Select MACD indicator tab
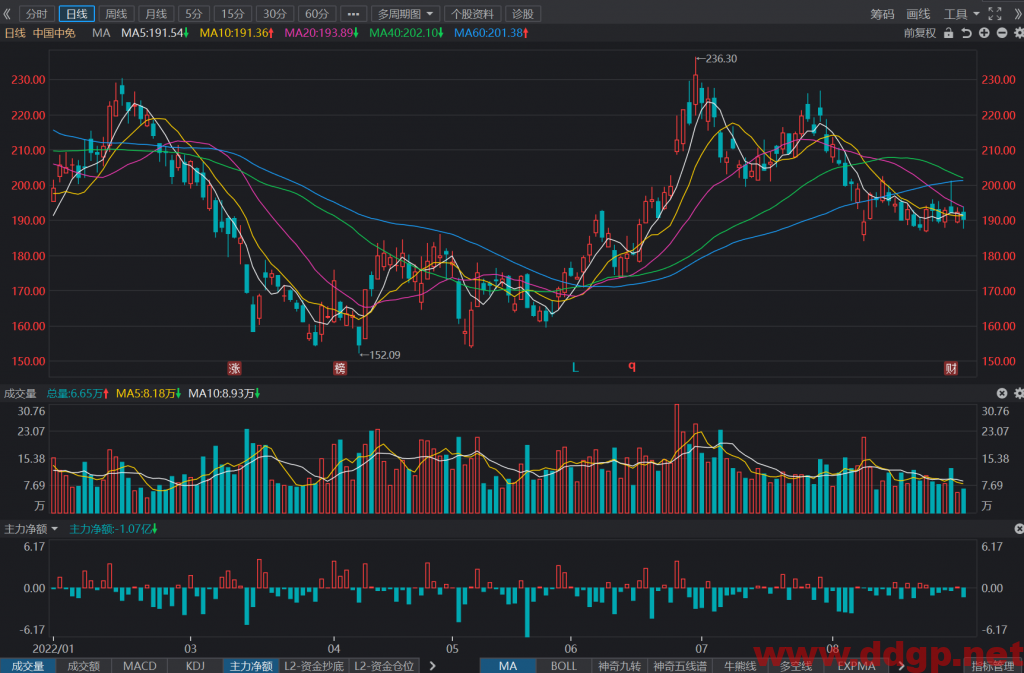This screenshot has width=1024, height=673. pos(140,666)
